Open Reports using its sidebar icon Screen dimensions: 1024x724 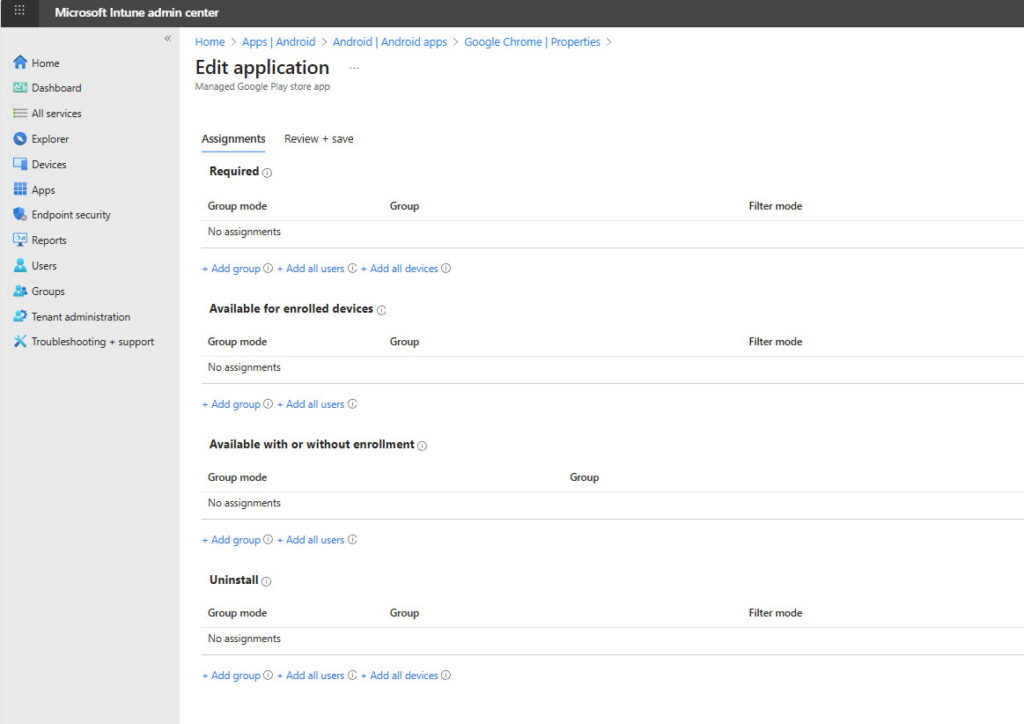(20, 240)
